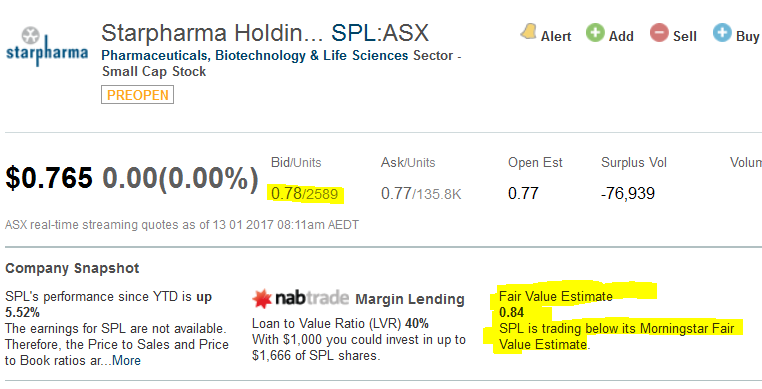Screen dimensions: 762x389
Task: Click the Surplus Vol value -76,939
Action: point(628,194)
